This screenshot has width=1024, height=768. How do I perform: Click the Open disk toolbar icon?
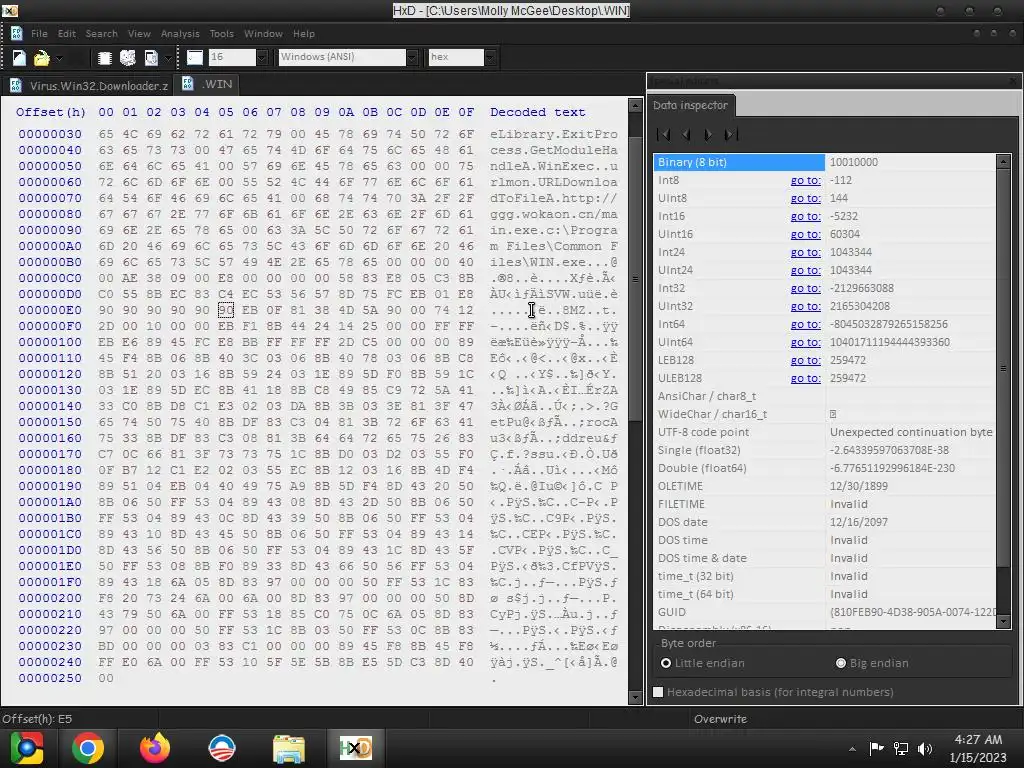coord(128,57)
